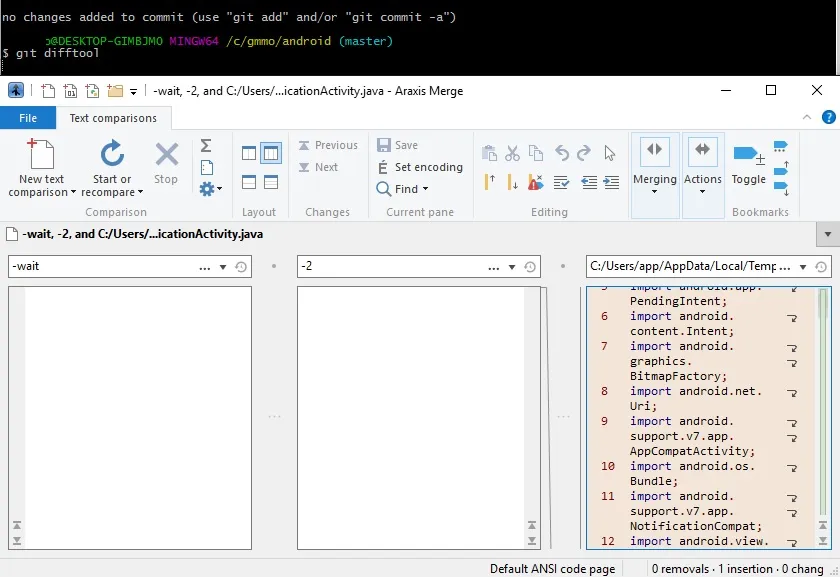840x577 pixels.
Task: Click the Toggle bookmark icon
Action: coord(748,155)
